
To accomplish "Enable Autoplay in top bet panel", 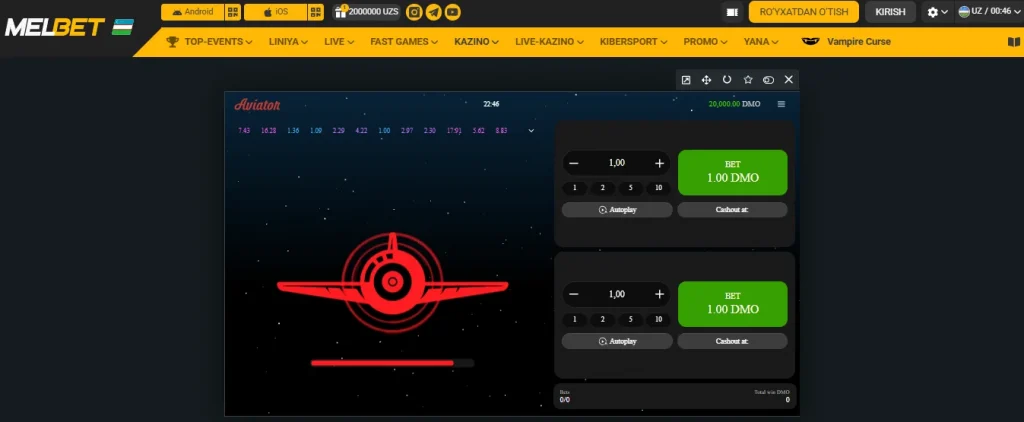I will (617, 210).
